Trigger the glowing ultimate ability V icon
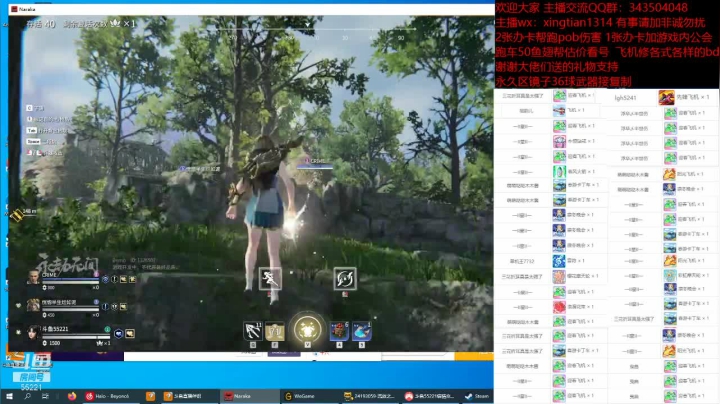 (308, 329)
